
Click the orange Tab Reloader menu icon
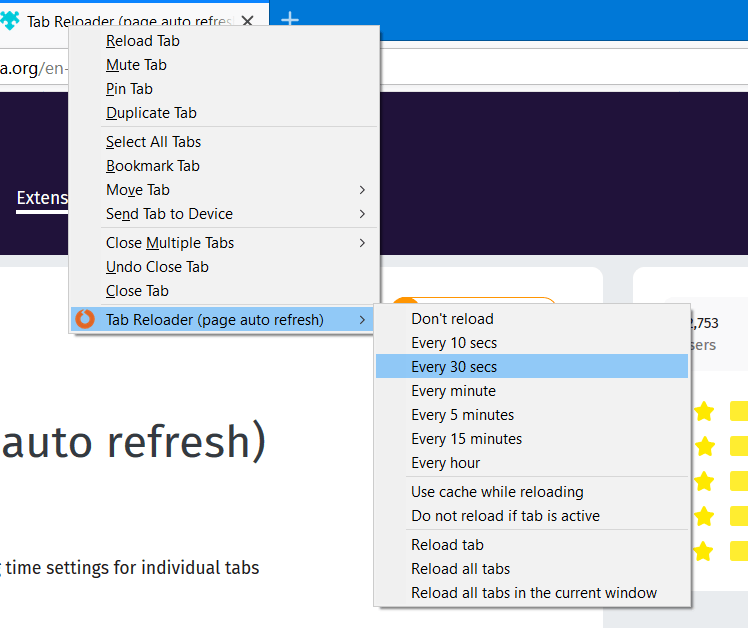[x=86, y=319]
